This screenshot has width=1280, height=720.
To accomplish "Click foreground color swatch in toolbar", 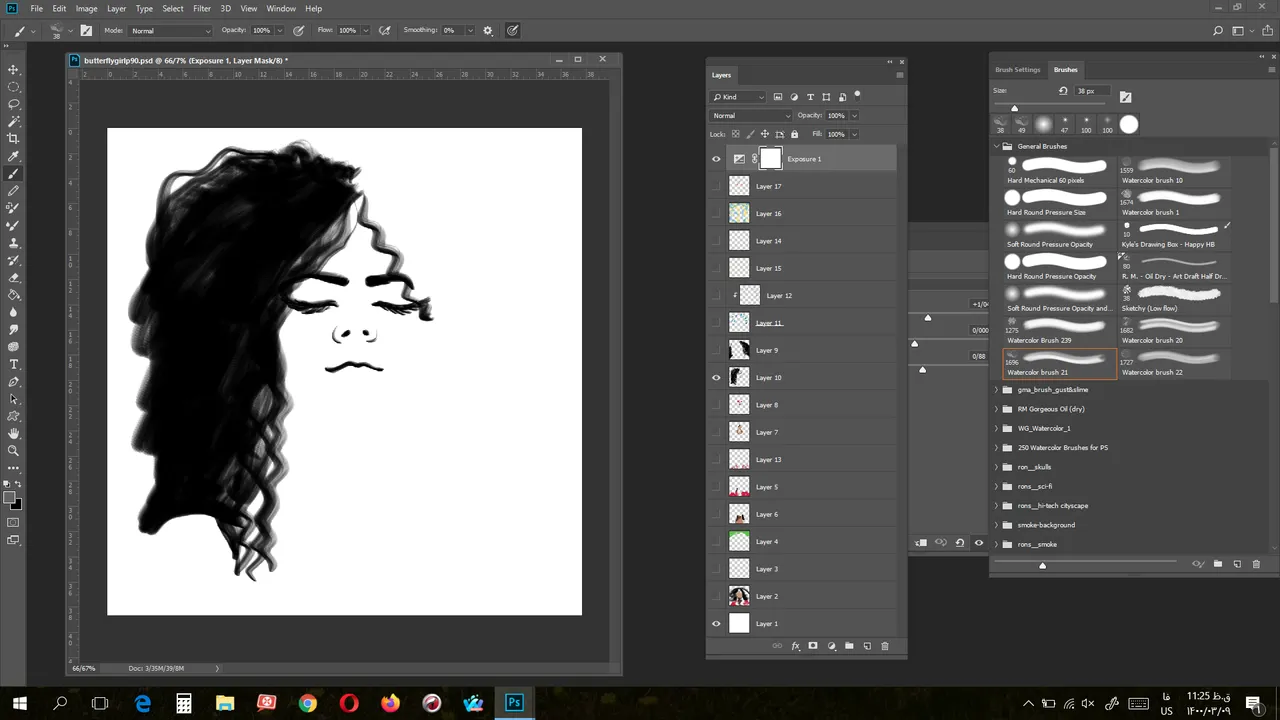I will point(10,498).
